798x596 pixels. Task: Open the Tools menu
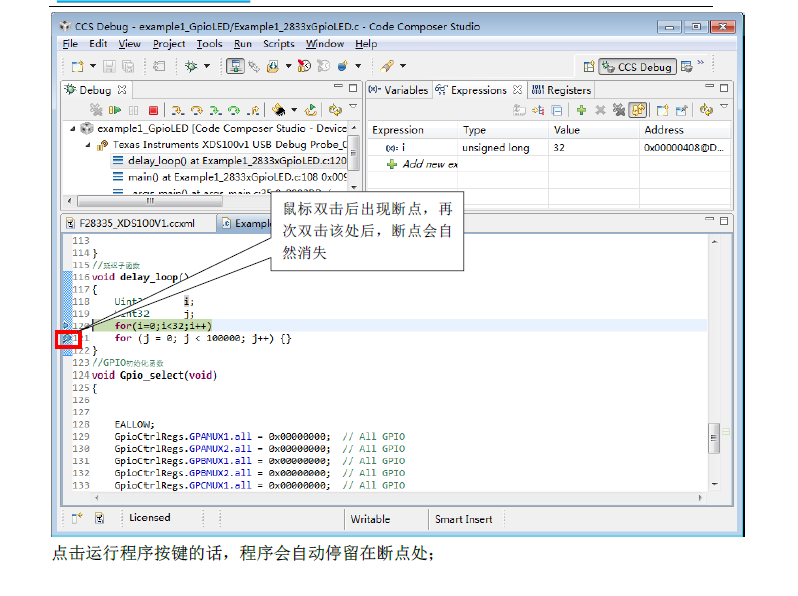[209, 44]
